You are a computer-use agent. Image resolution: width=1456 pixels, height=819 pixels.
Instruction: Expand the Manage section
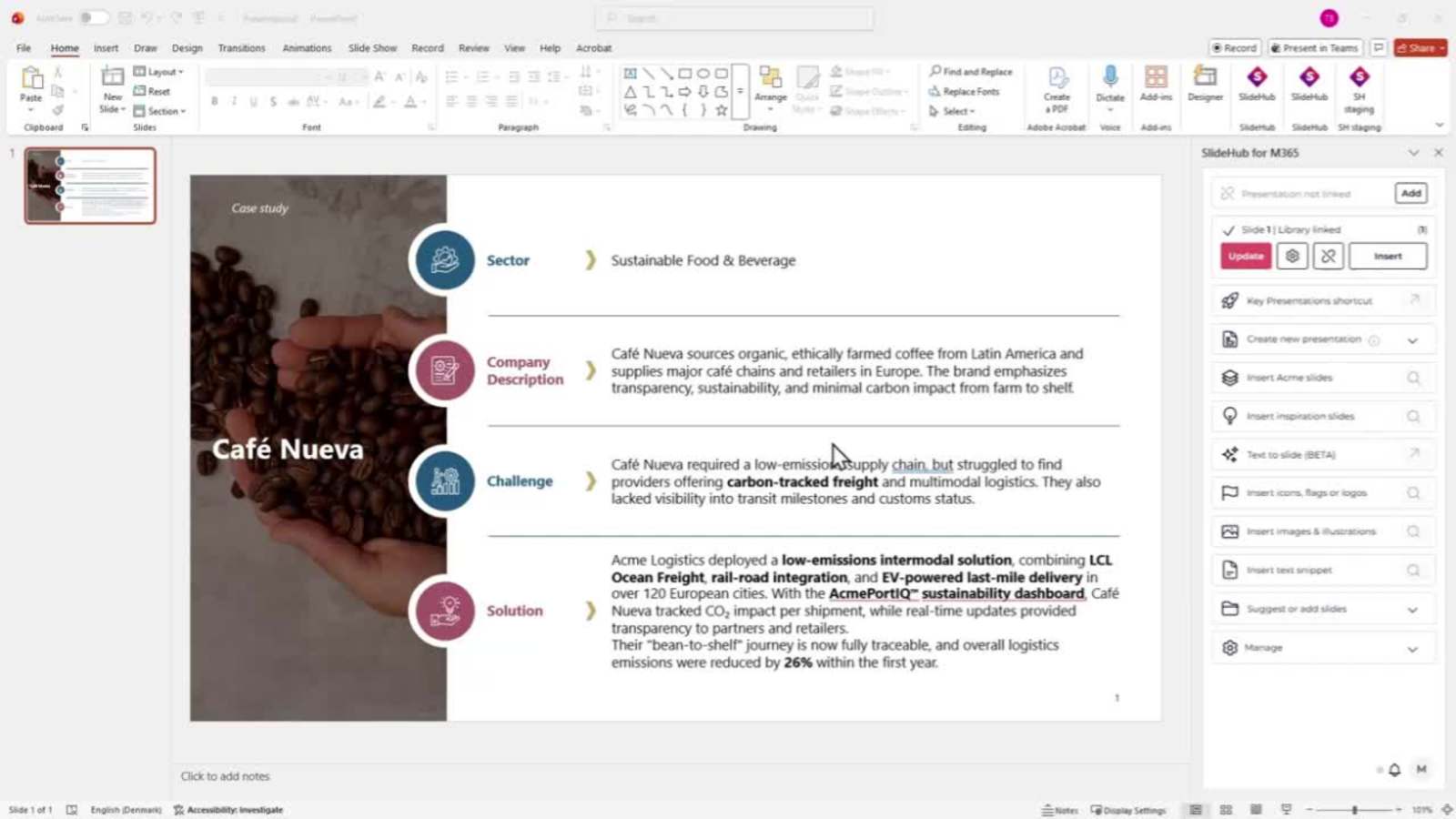point(1412,649)
